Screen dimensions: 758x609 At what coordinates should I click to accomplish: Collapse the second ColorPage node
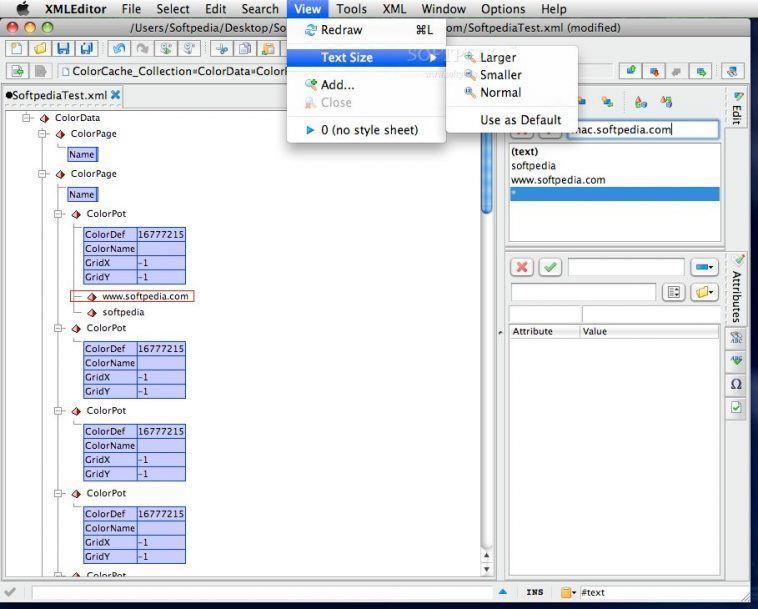(x=43, y=174)
